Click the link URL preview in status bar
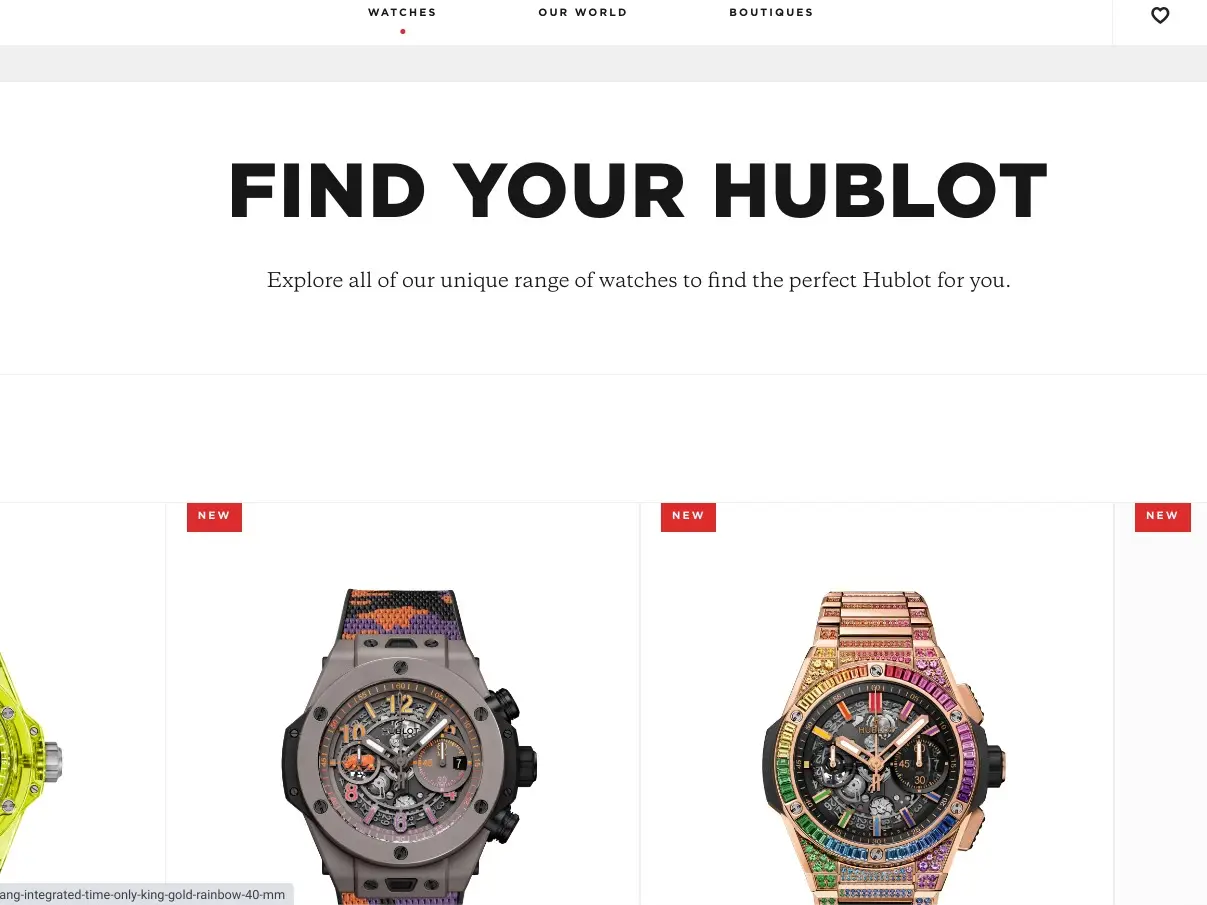Viewport: 1207px width, 905px height. (146, 894)
